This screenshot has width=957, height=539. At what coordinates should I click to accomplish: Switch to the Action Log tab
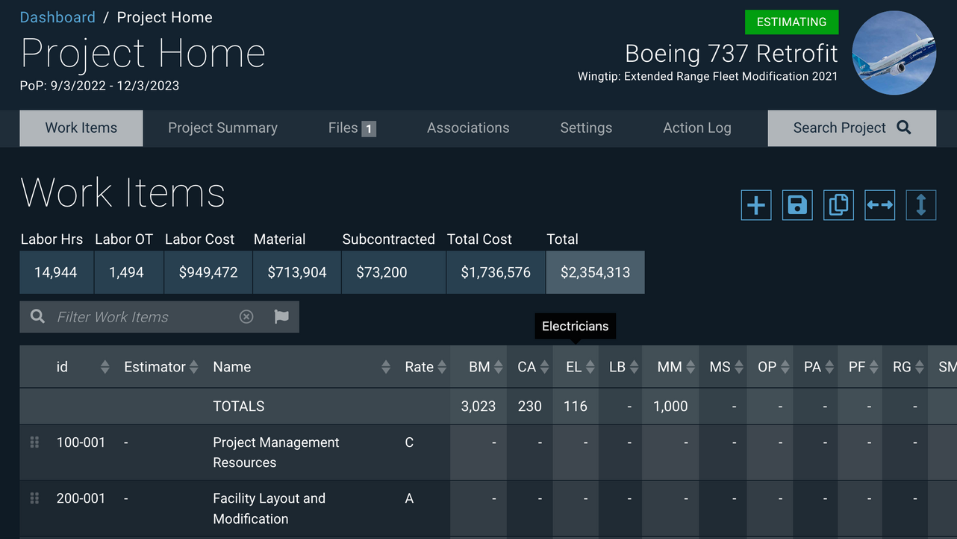[697, 128]
